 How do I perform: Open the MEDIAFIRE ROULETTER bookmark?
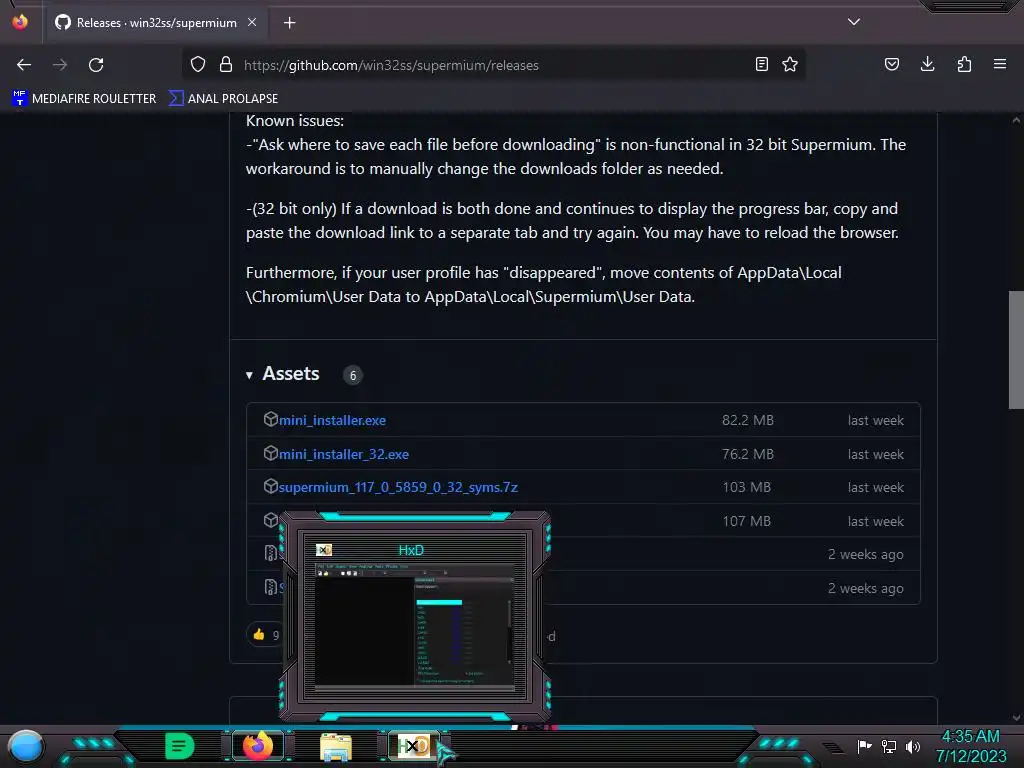tap(84, 99)
